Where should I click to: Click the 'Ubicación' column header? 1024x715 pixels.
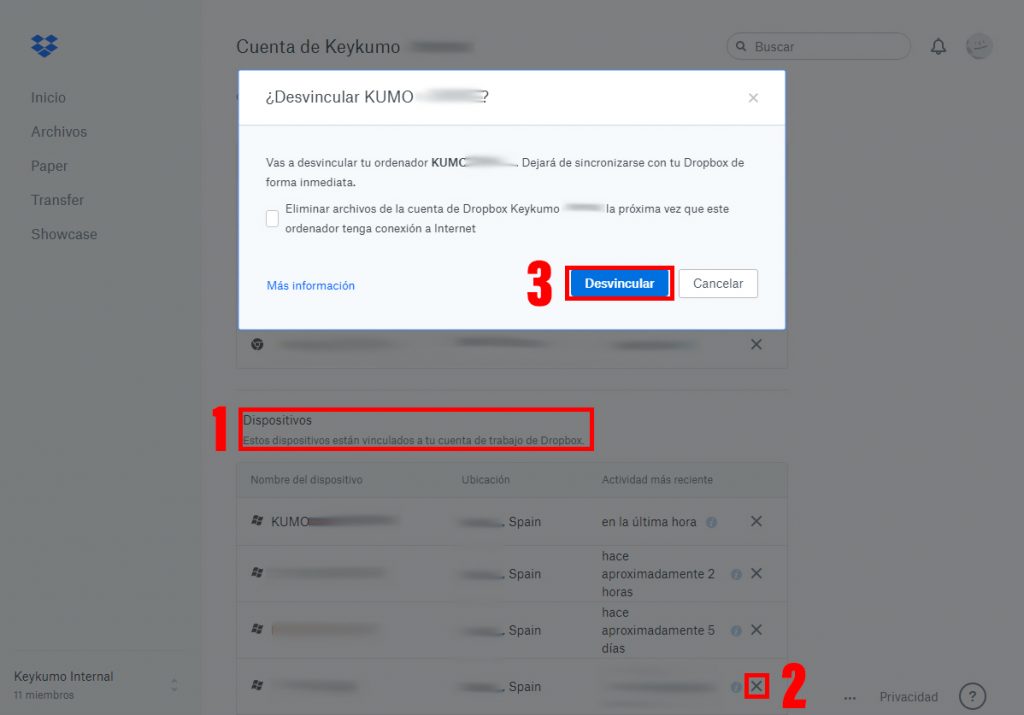(x=486, y=480)
